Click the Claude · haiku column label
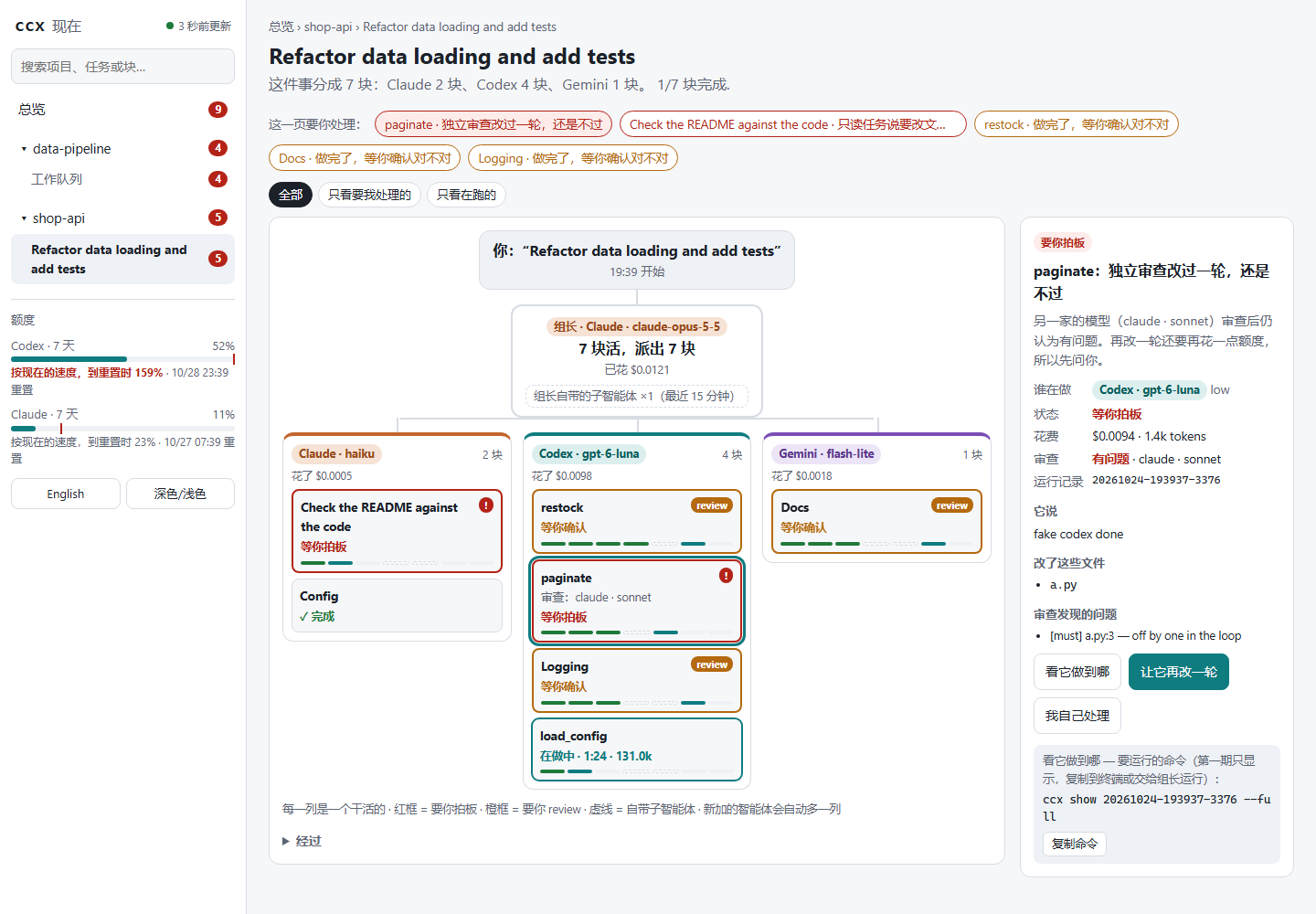Image resolution: width=1316 pixels, height=914 pixels. [x=336, y=453]
